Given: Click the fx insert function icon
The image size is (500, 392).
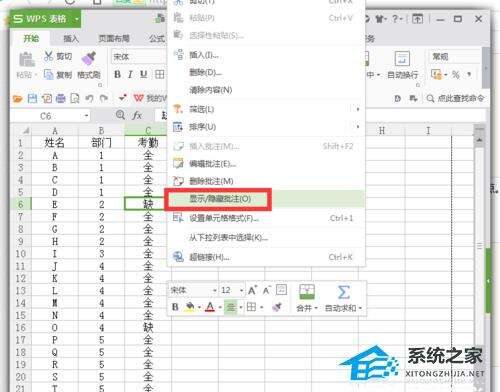Looking at the screenshot, I should coord(137,115).
